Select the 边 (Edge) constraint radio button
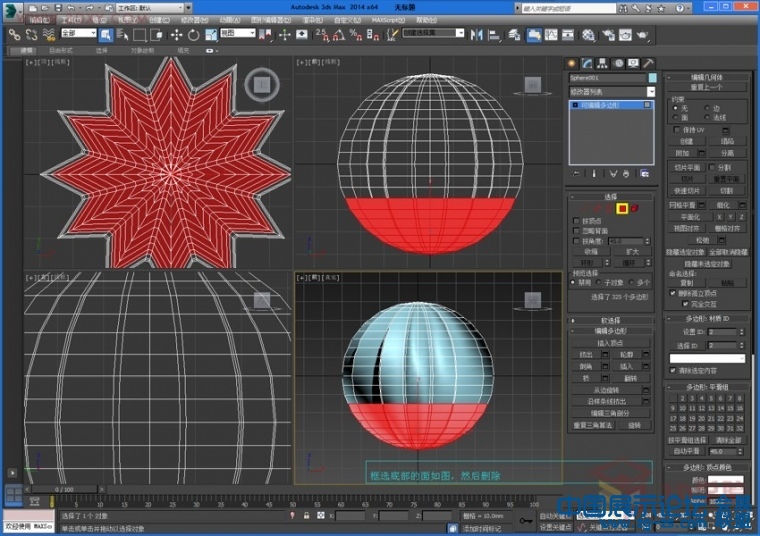The height and width of the screenshot is (536, 760). coord(707,108)
